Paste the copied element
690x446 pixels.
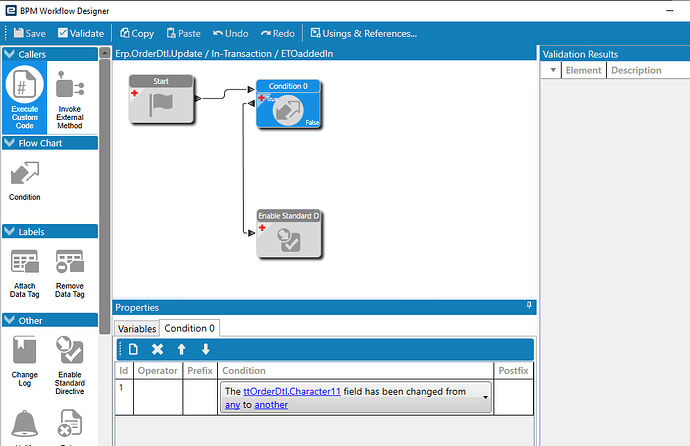184,33
